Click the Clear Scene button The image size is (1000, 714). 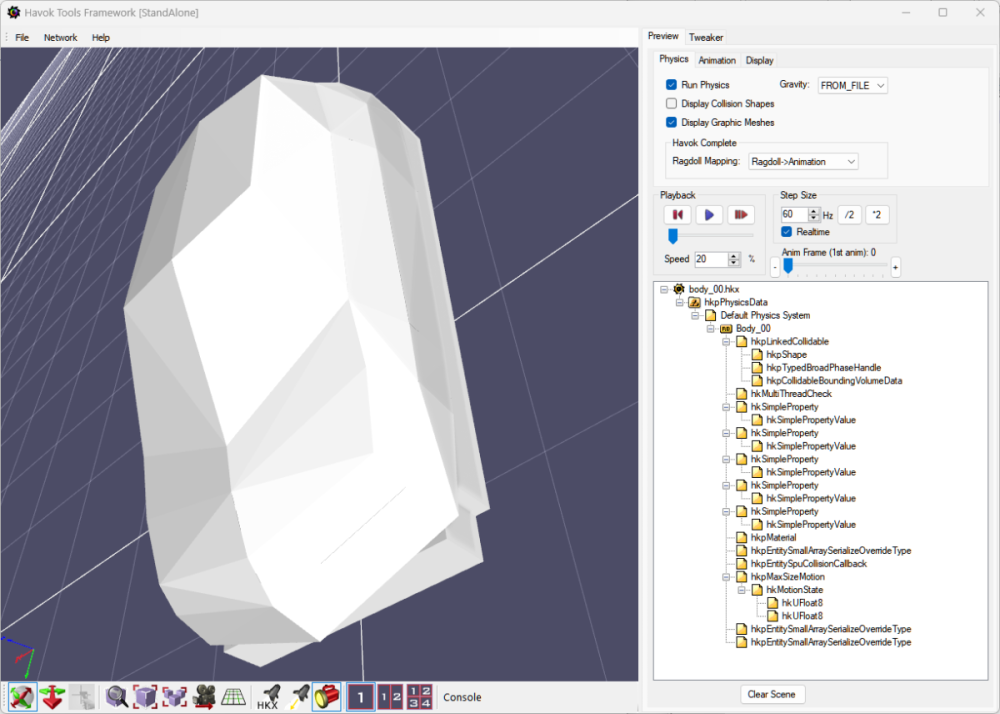click(773, 695)
